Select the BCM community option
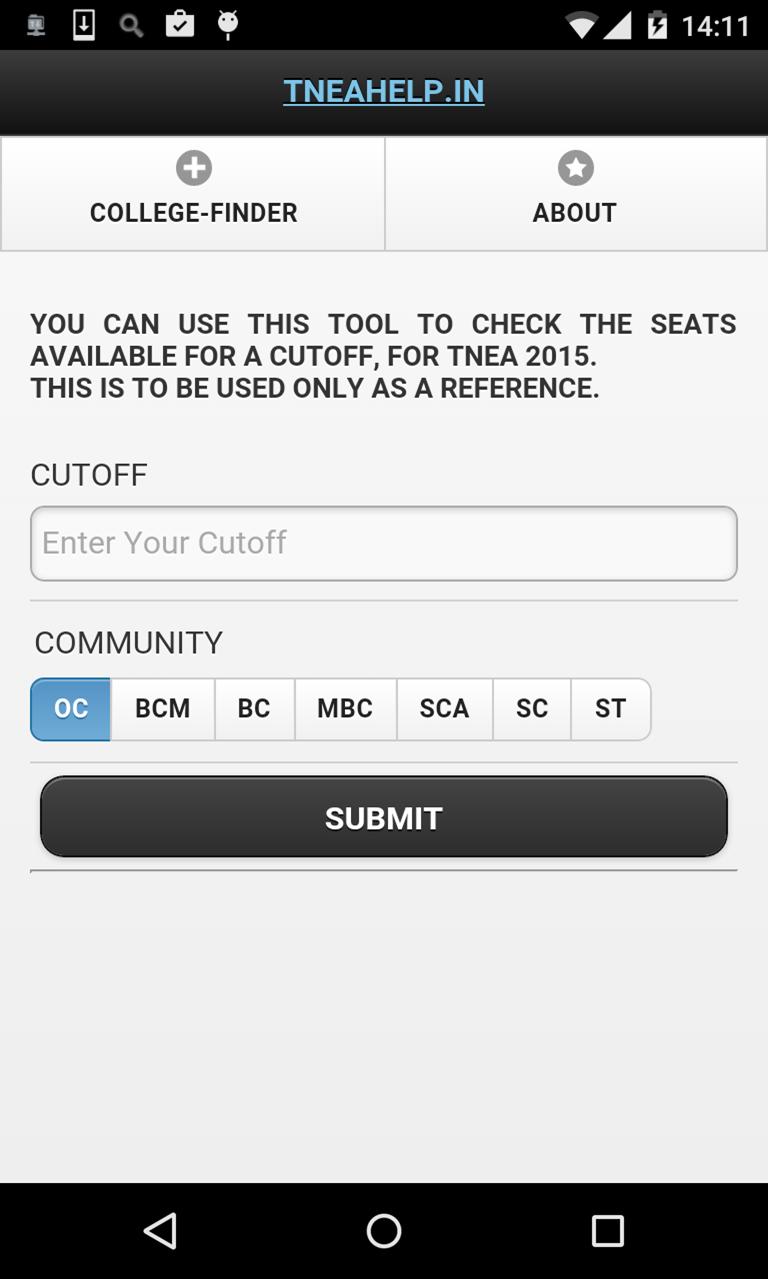Viewport: 768px width, 1279px height. click(162, 709)
